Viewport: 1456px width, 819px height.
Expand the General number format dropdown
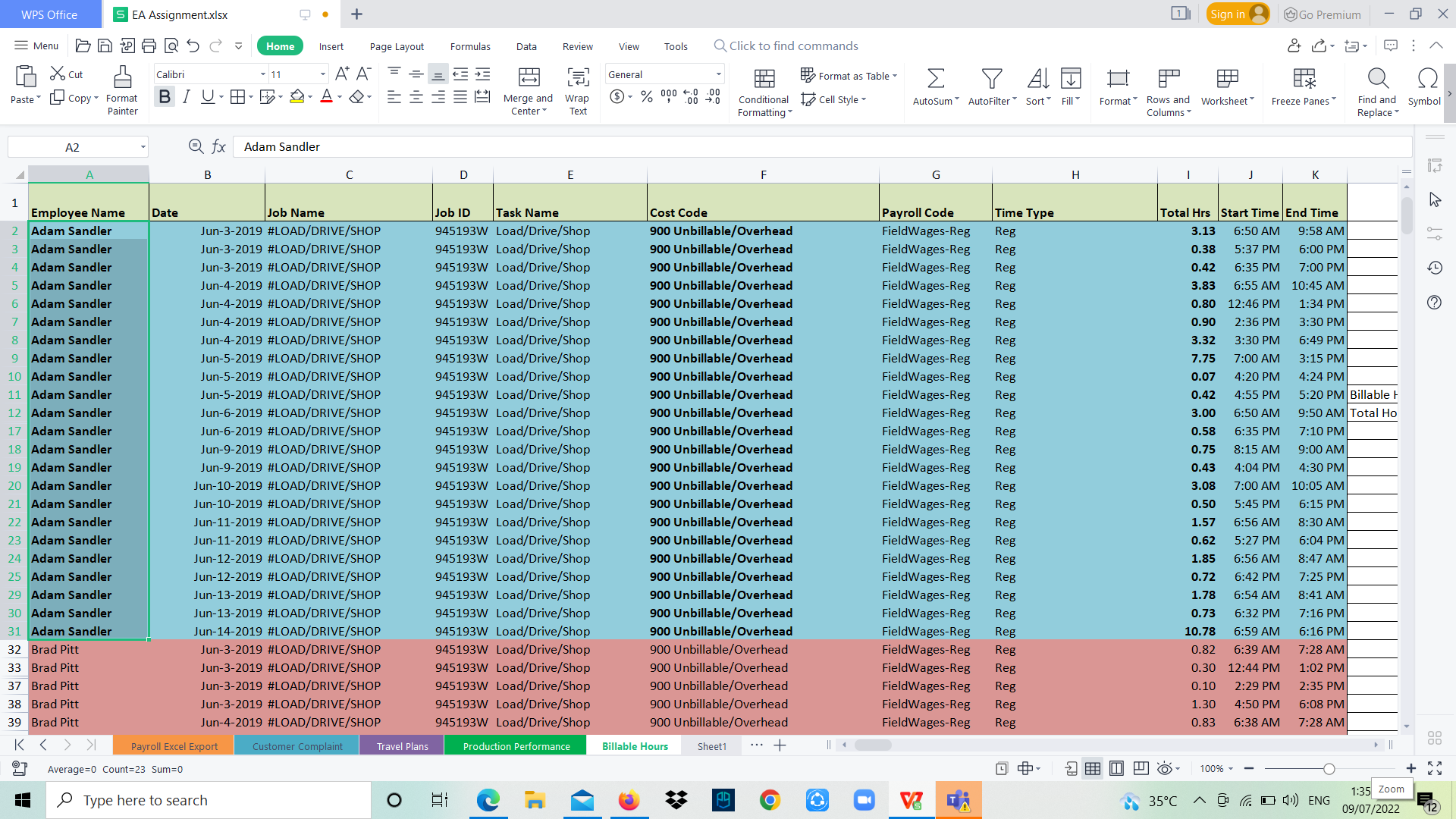[x=718, y=74]
